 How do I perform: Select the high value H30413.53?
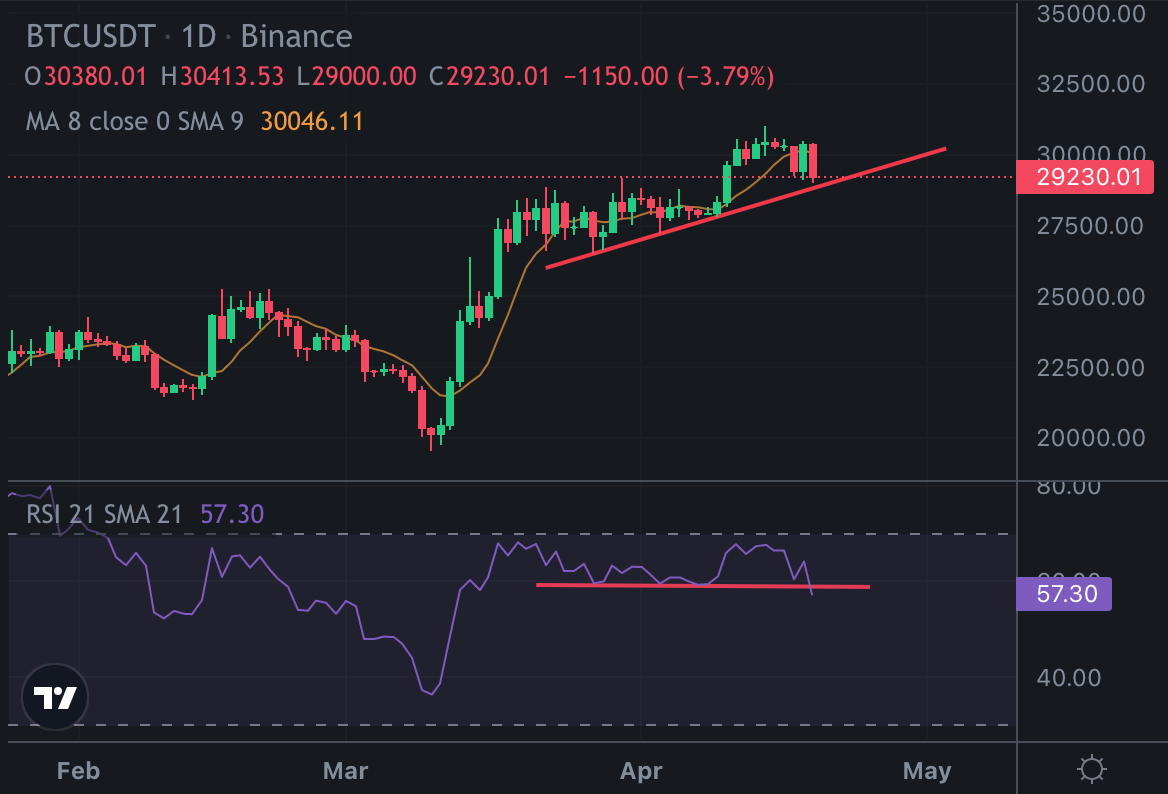pos(222,76)
